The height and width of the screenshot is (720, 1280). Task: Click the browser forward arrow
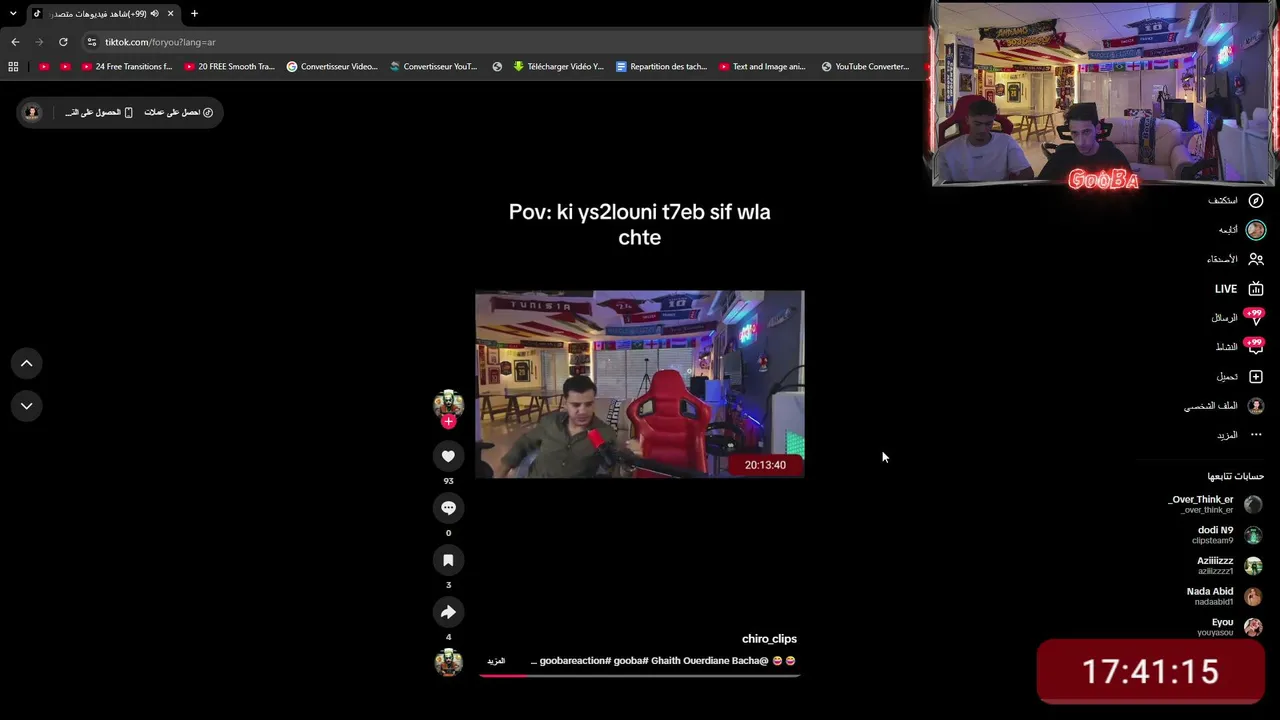coord(39,42)
